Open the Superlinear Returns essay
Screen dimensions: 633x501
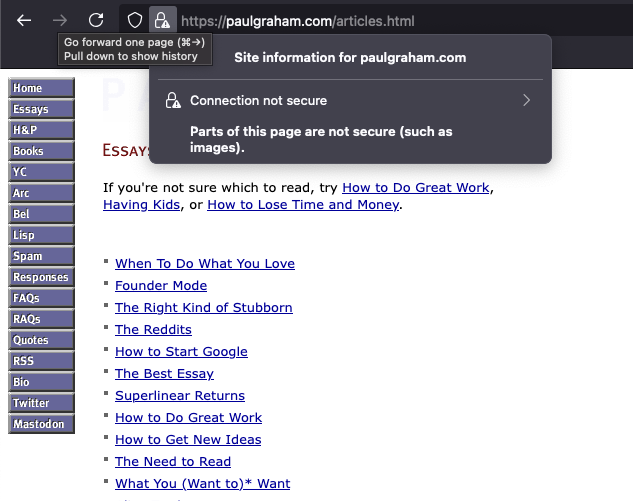tap(180, 396)
